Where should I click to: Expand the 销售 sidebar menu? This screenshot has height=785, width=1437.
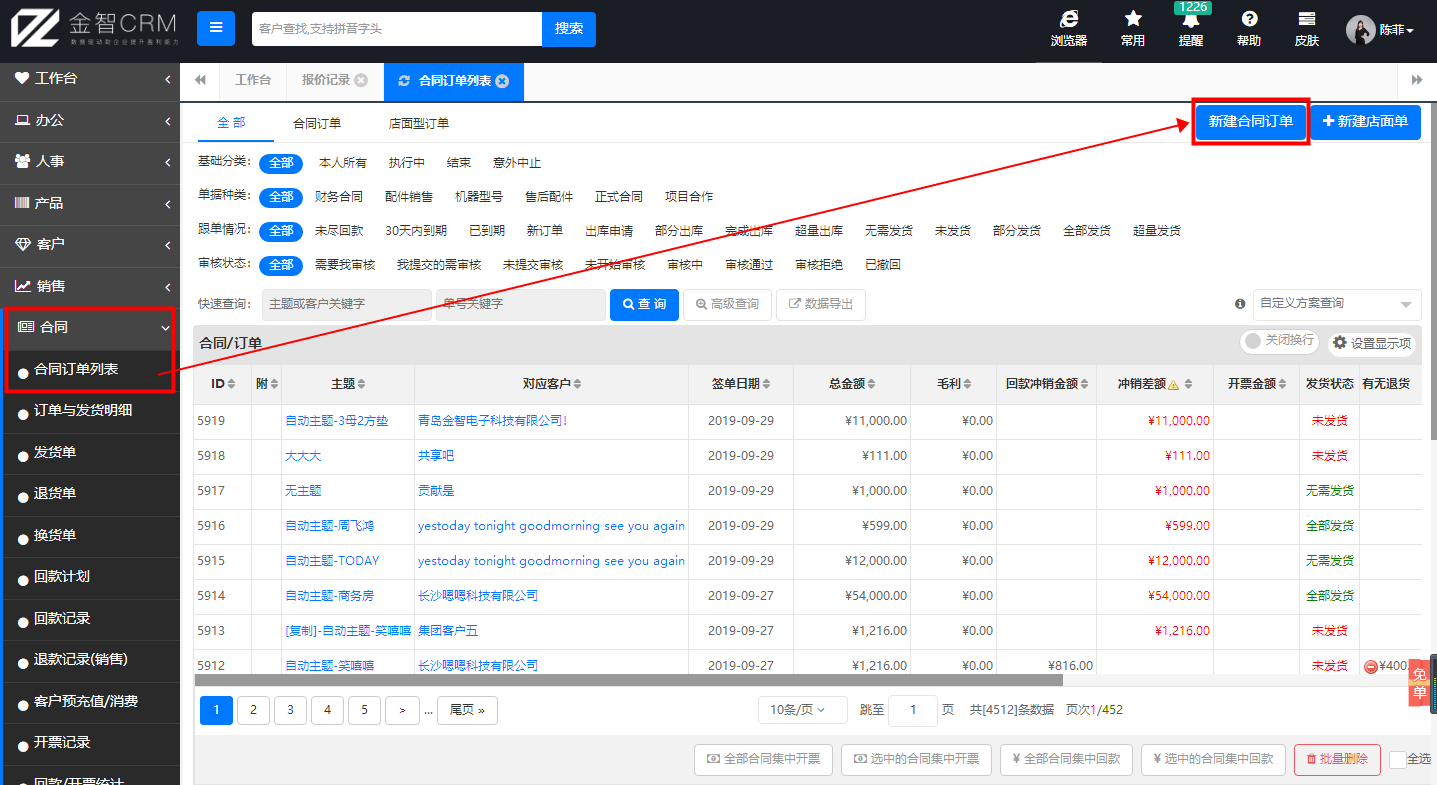point(90,286)
